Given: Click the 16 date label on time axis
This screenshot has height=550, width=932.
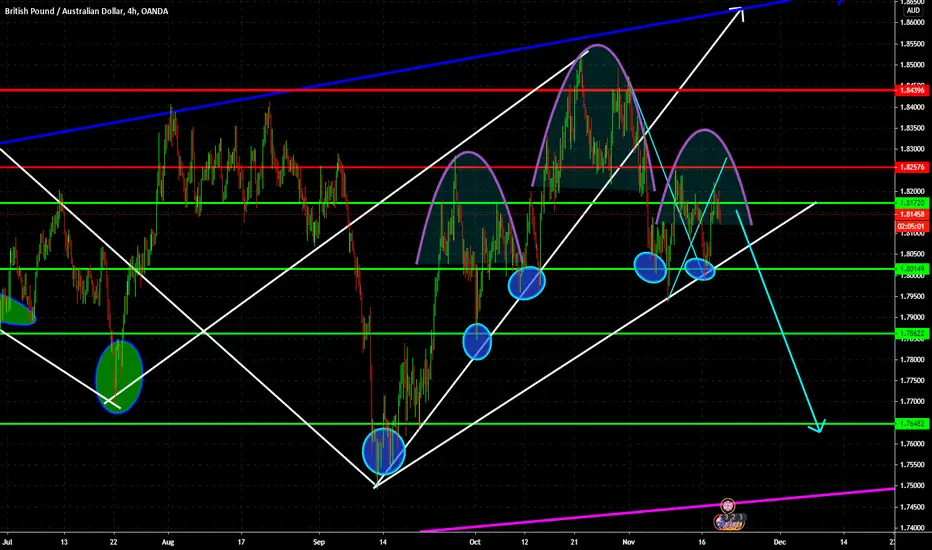Looking at the screenshot, I should pos(702,542).
